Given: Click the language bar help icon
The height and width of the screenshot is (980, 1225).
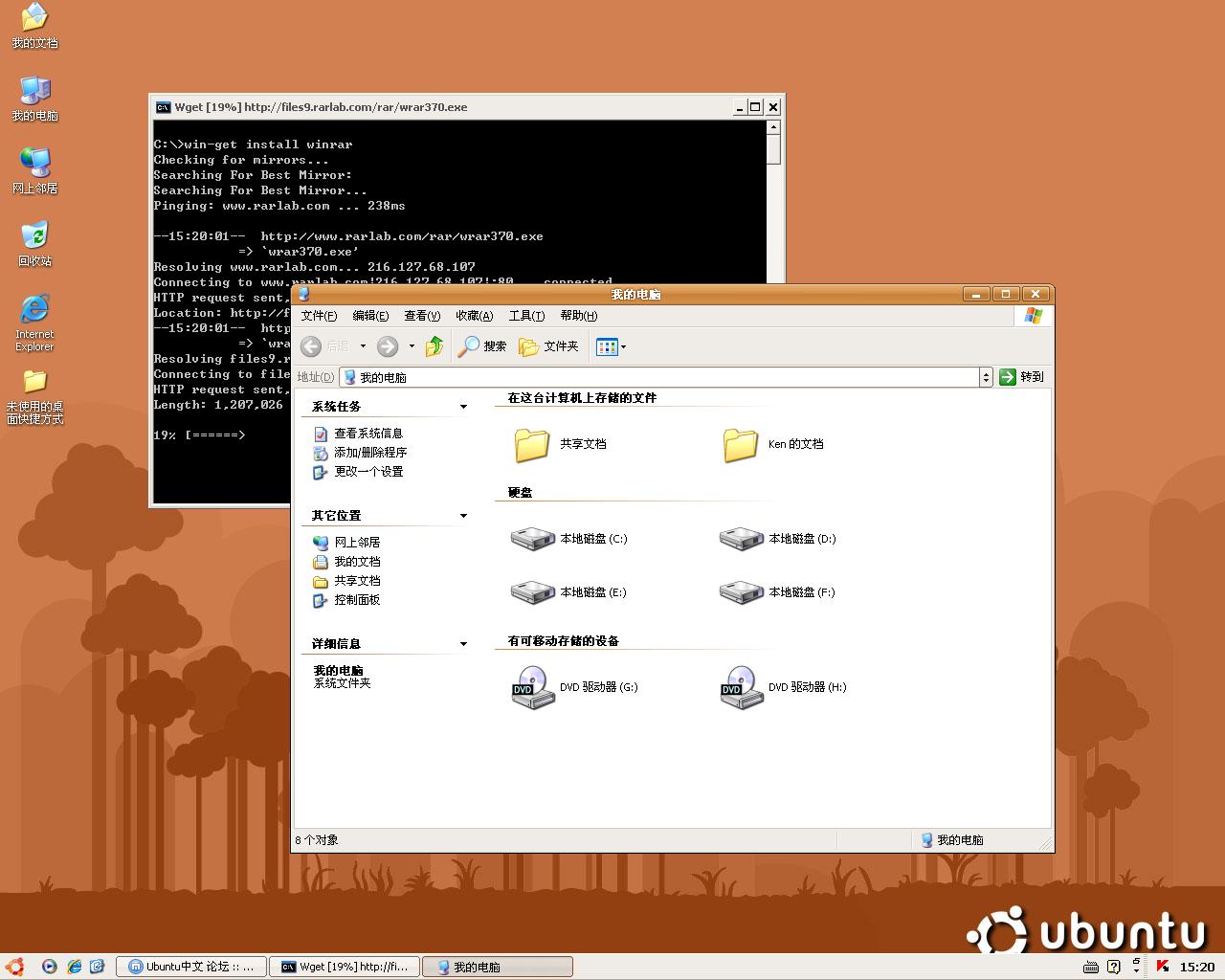Looking at the screenshot, I should pyautogui.click(x=1113, y=967).
